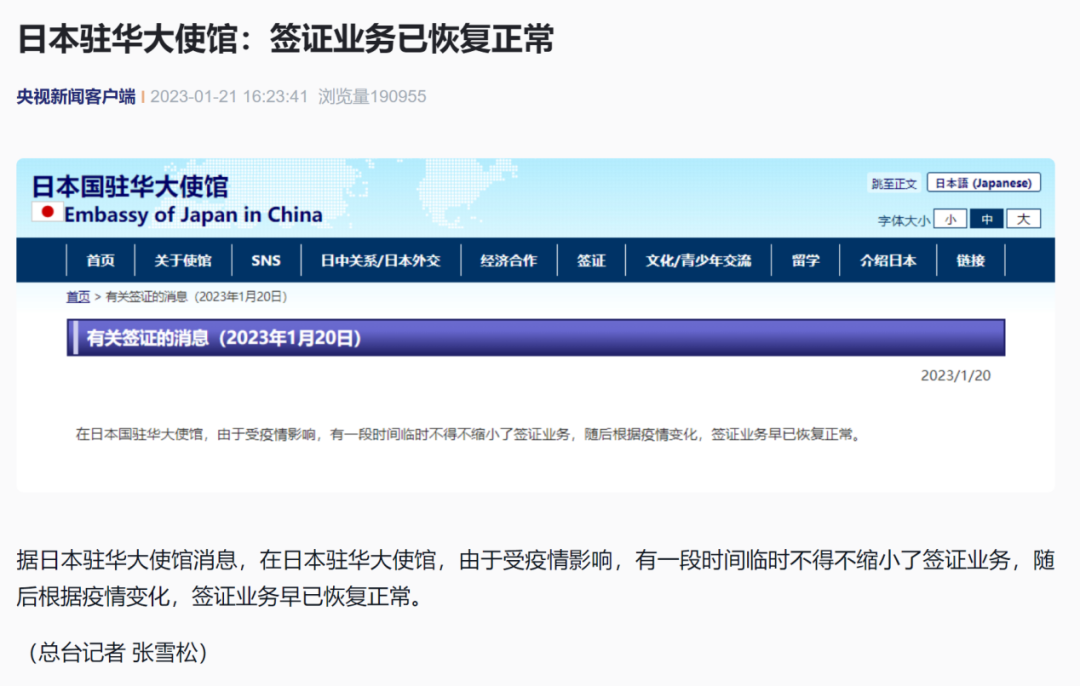This screenshot has height=686, width=1080.
Task: Click the breadcrumb text 有关签证的消息 (2023年1月20日)
Action: (x=196, y=297)
